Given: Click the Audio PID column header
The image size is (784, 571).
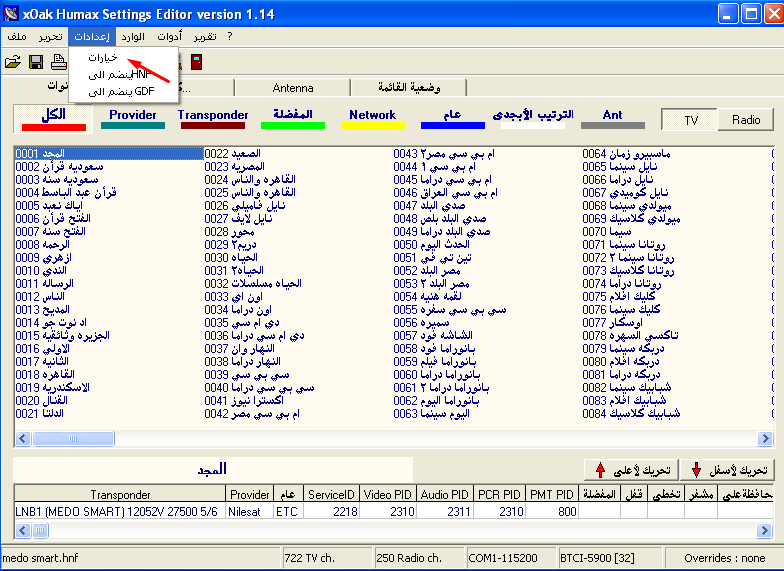Looking at the screenshot, I should 444,494.
